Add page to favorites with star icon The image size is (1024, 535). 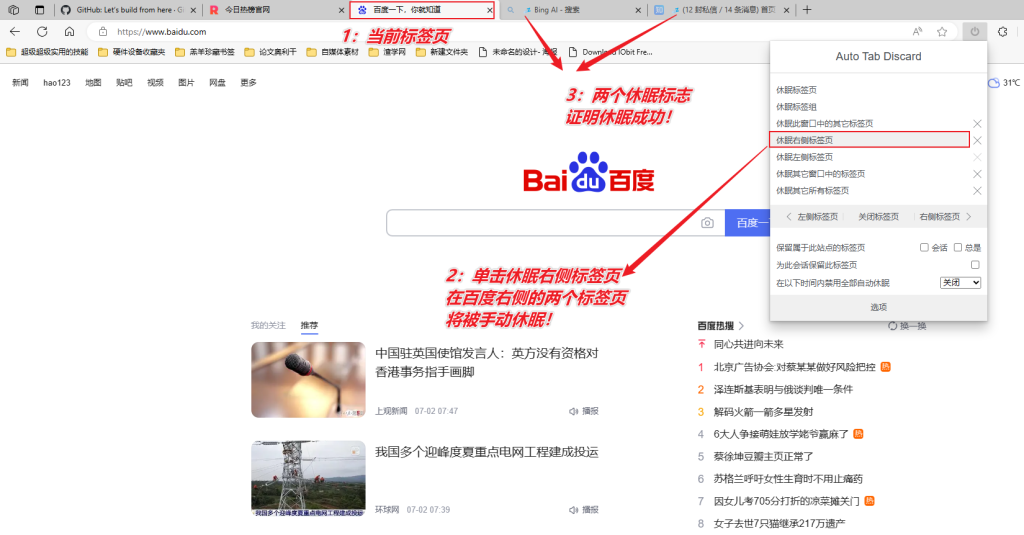click(x=942, y=31)
